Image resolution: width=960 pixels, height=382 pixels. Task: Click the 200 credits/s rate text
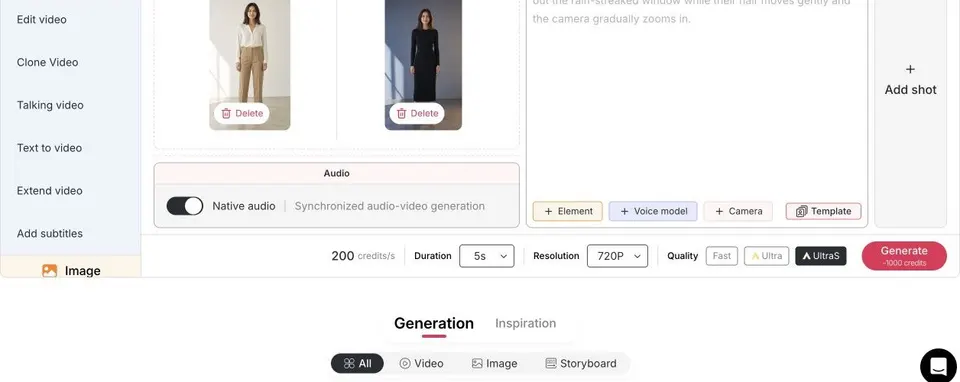(x=363, y=256)
